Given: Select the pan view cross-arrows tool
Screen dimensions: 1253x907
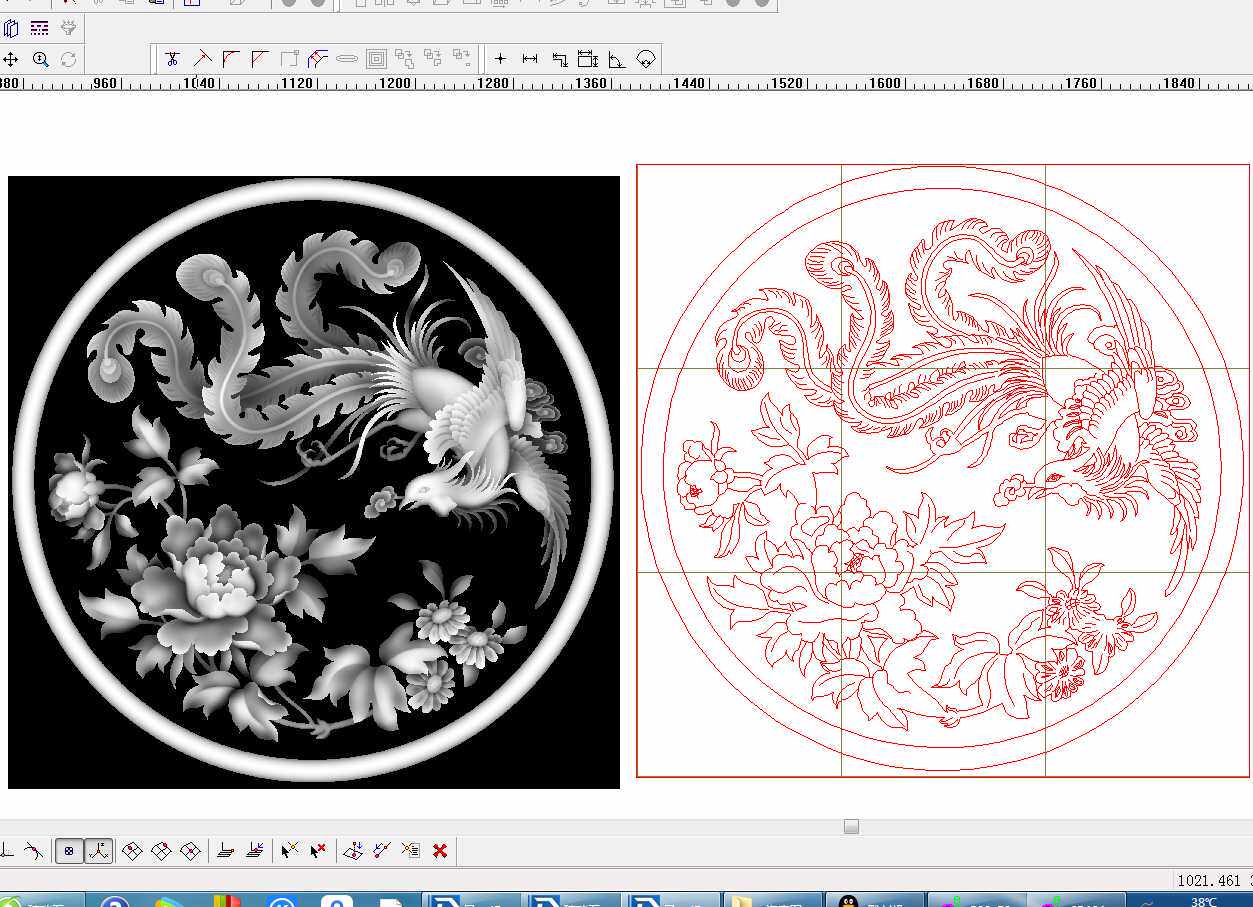Looking at the screenshot, I should coord(11,59).
